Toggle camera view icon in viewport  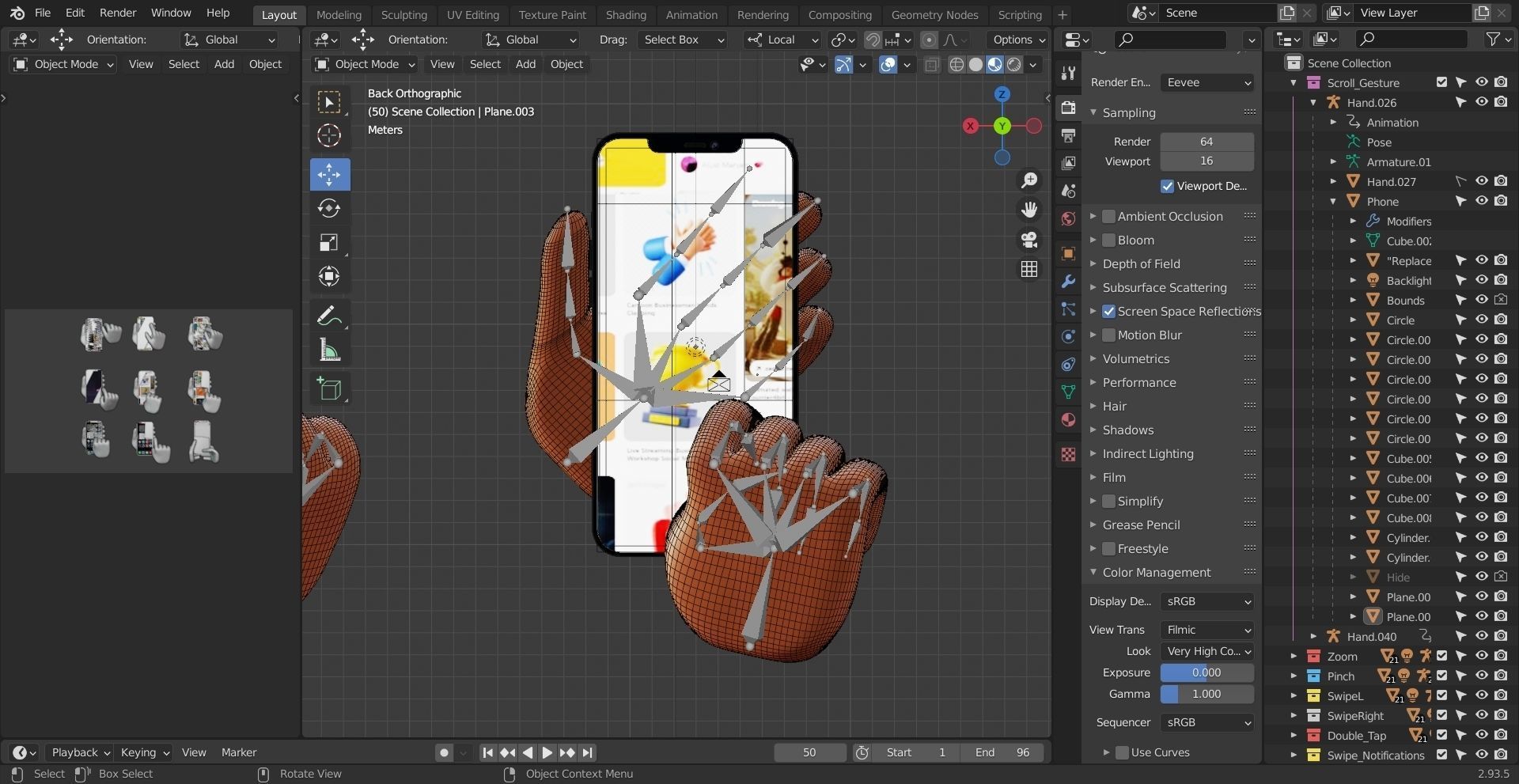1029,240
